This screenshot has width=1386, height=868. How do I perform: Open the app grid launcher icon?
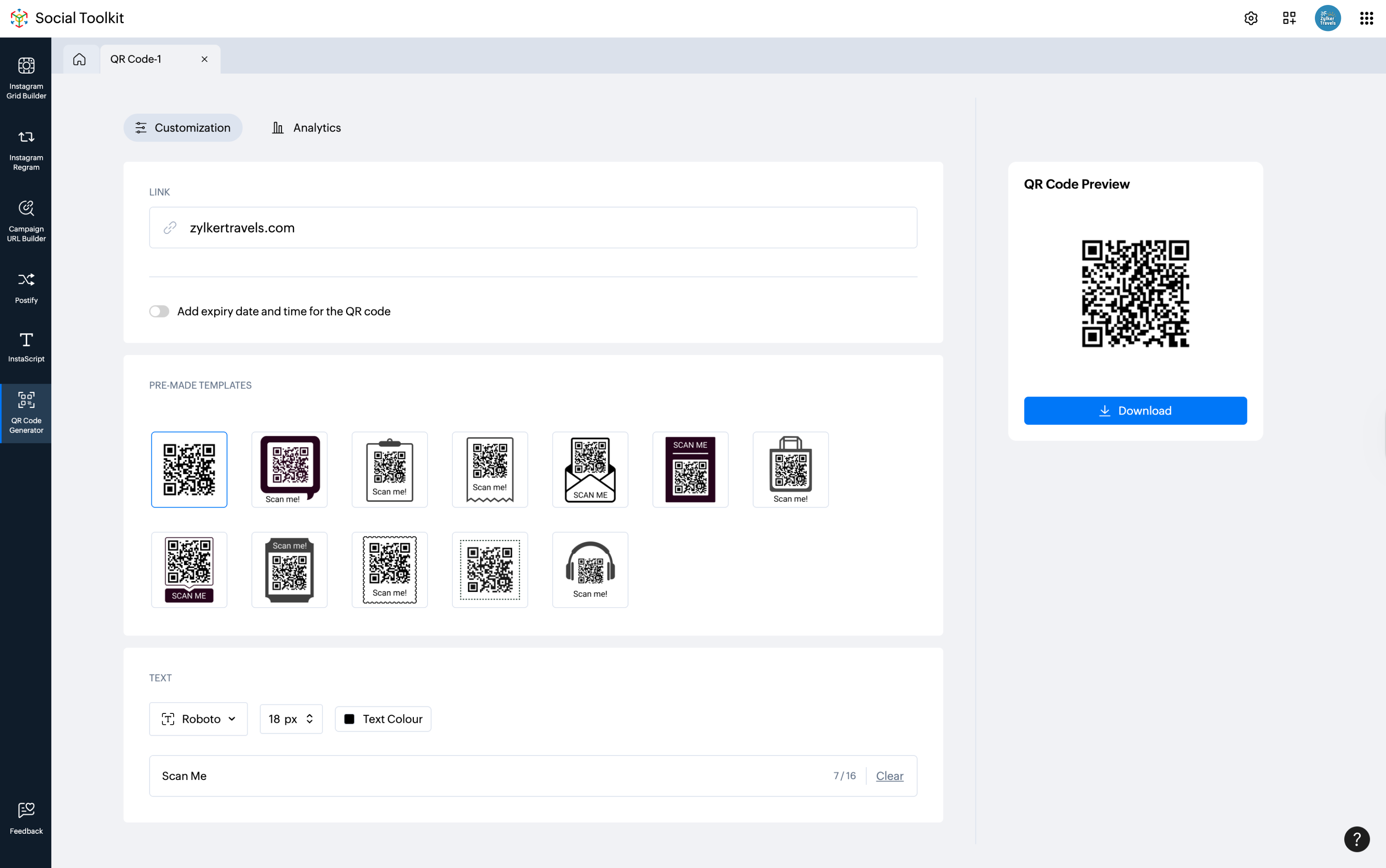pyautogui.click(x=1367, y=18)
